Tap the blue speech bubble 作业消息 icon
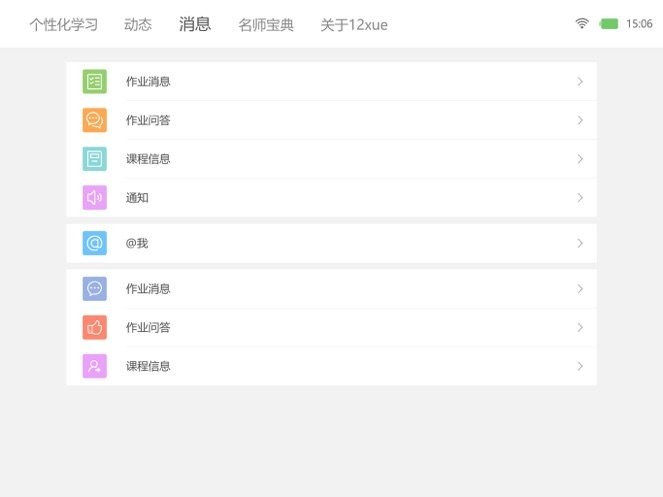The width and height of the screenshot is (663, 497). tap(94, 289)
